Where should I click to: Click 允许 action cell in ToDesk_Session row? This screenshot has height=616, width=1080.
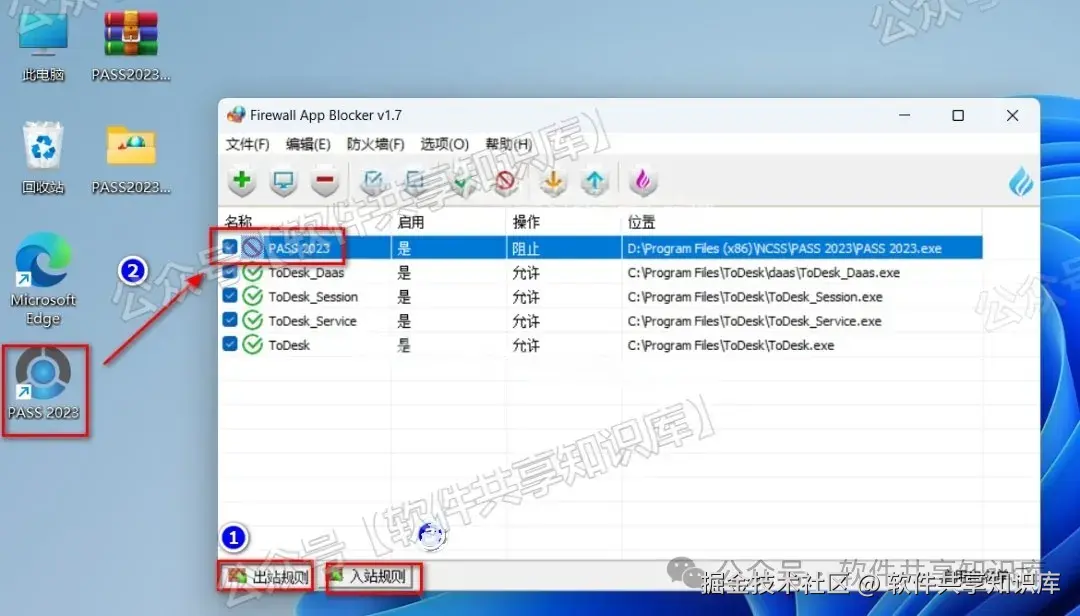[526, 297]
